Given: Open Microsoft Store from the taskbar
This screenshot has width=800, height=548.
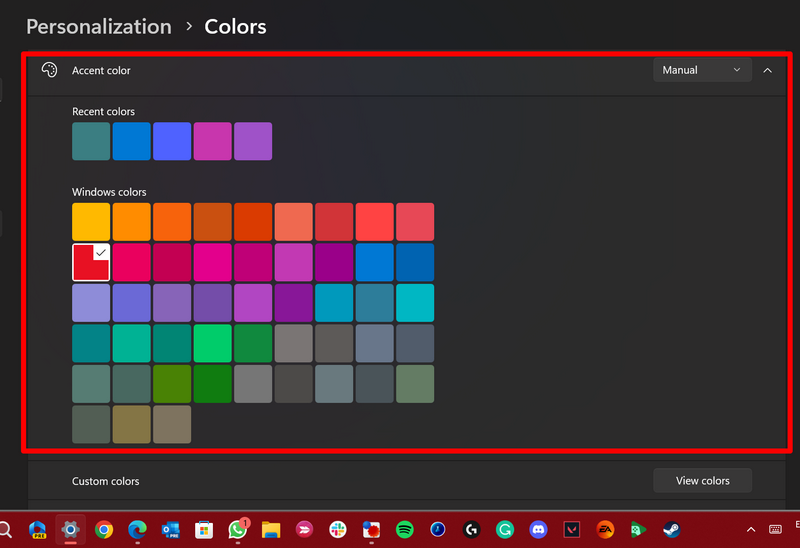Looking at the screenshot, I should click(x=204, y=529).
